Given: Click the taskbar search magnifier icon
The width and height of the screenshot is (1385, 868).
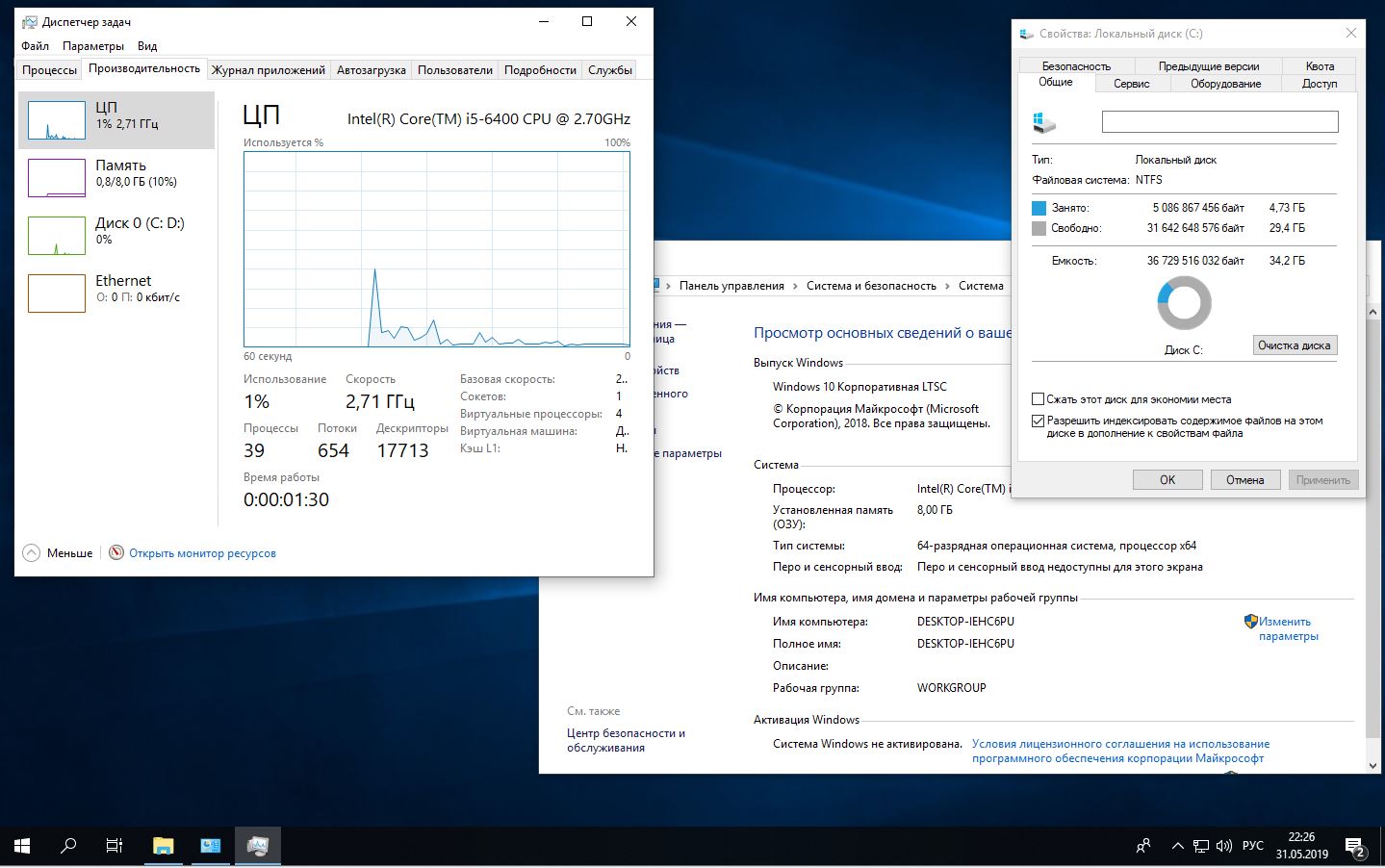Looking at the screenshot, I should point(68,846).
